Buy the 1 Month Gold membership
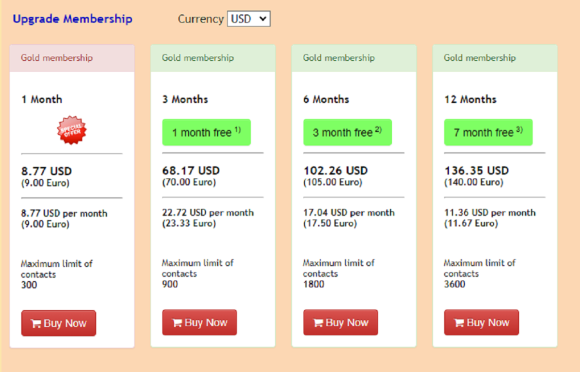The image size is (580, 372). point(58,323)
